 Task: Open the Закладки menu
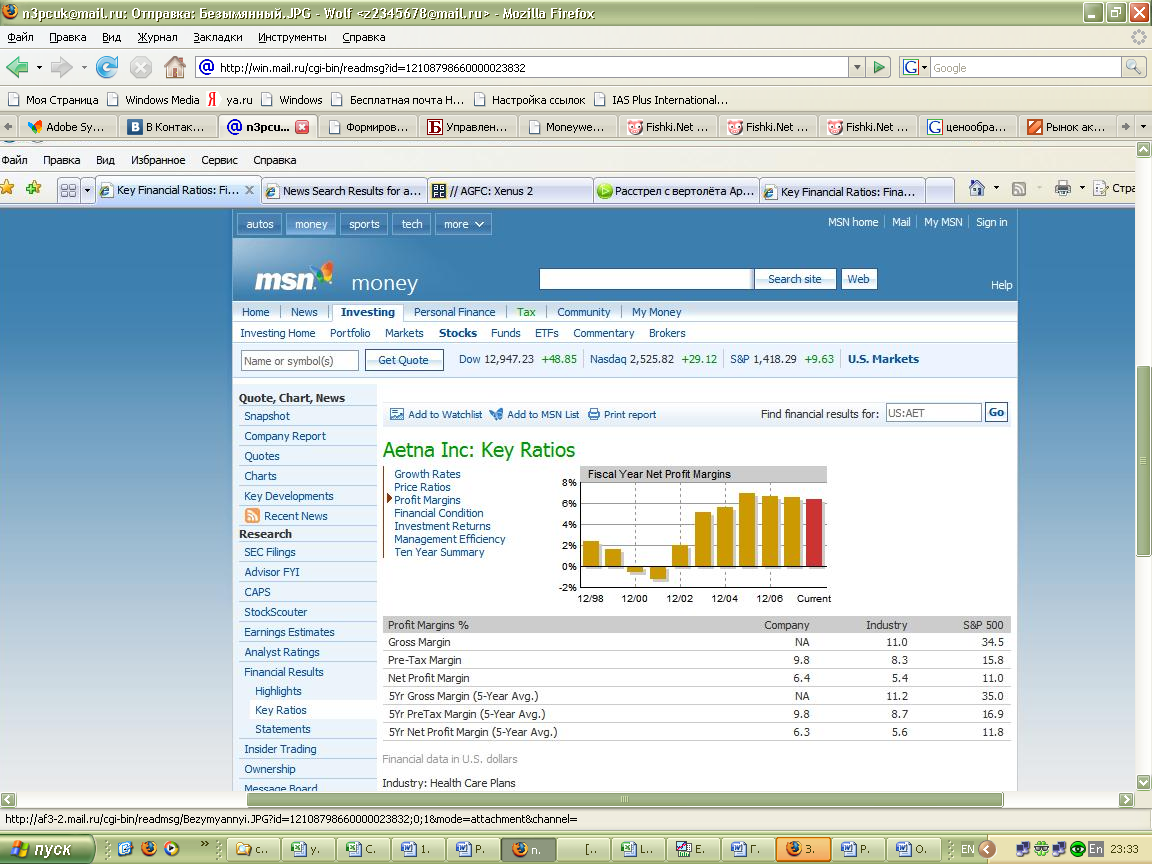[x=217, y=37]
